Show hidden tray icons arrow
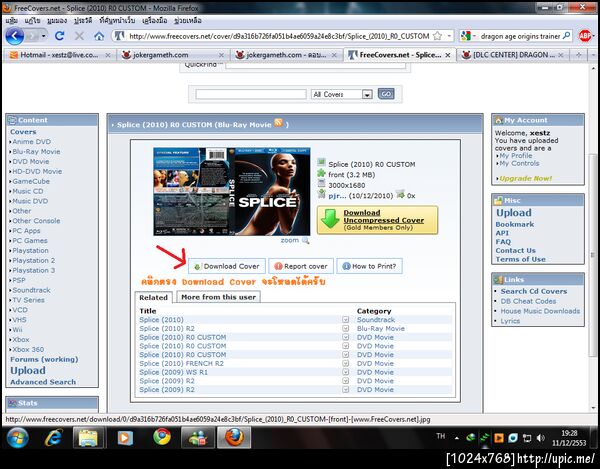The height and width of the screenshot is (469, 600). click(457, 438)
